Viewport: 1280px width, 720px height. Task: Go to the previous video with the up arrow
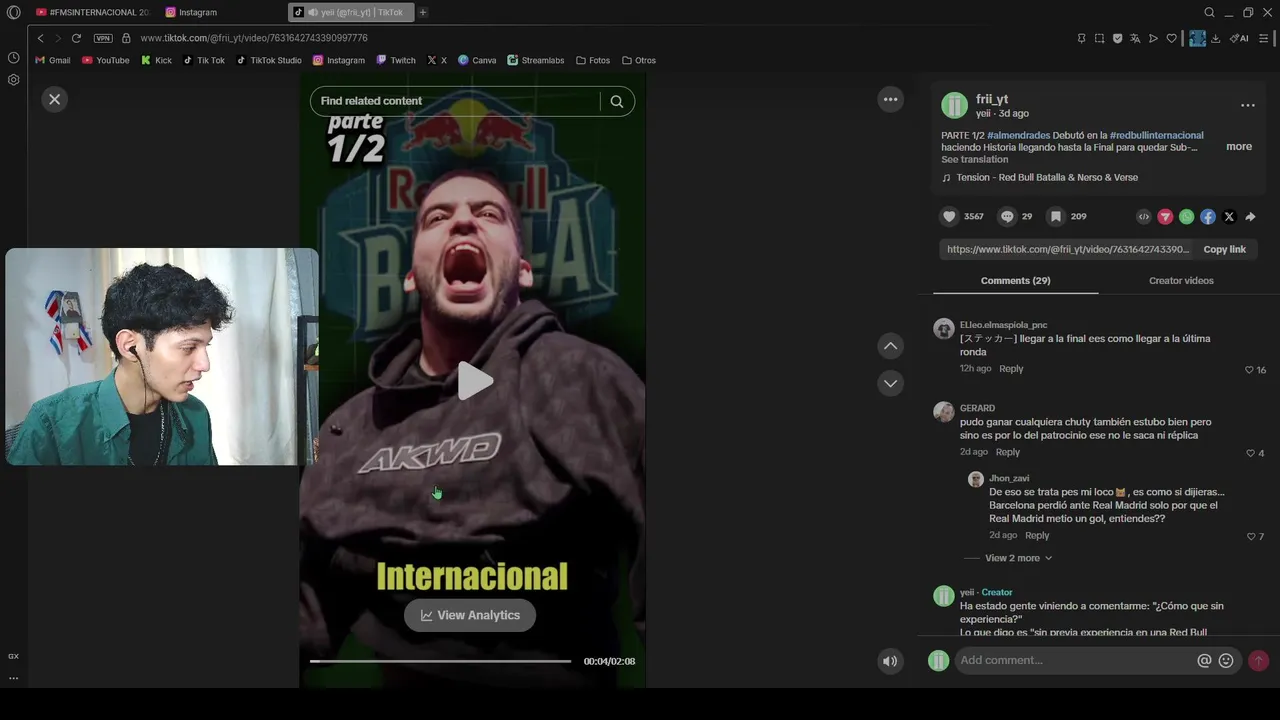click(x=890, y=346)
